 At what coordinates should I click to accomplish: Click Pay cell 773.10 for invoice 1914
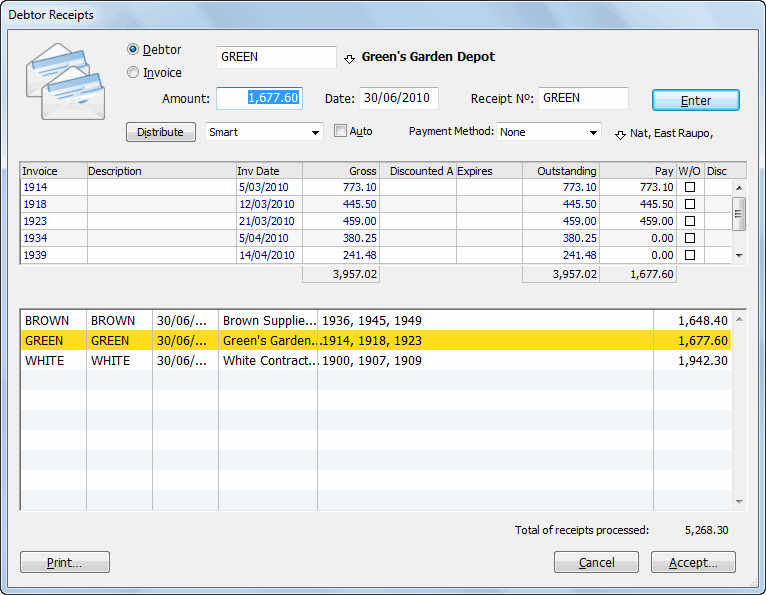pos(638,187)
